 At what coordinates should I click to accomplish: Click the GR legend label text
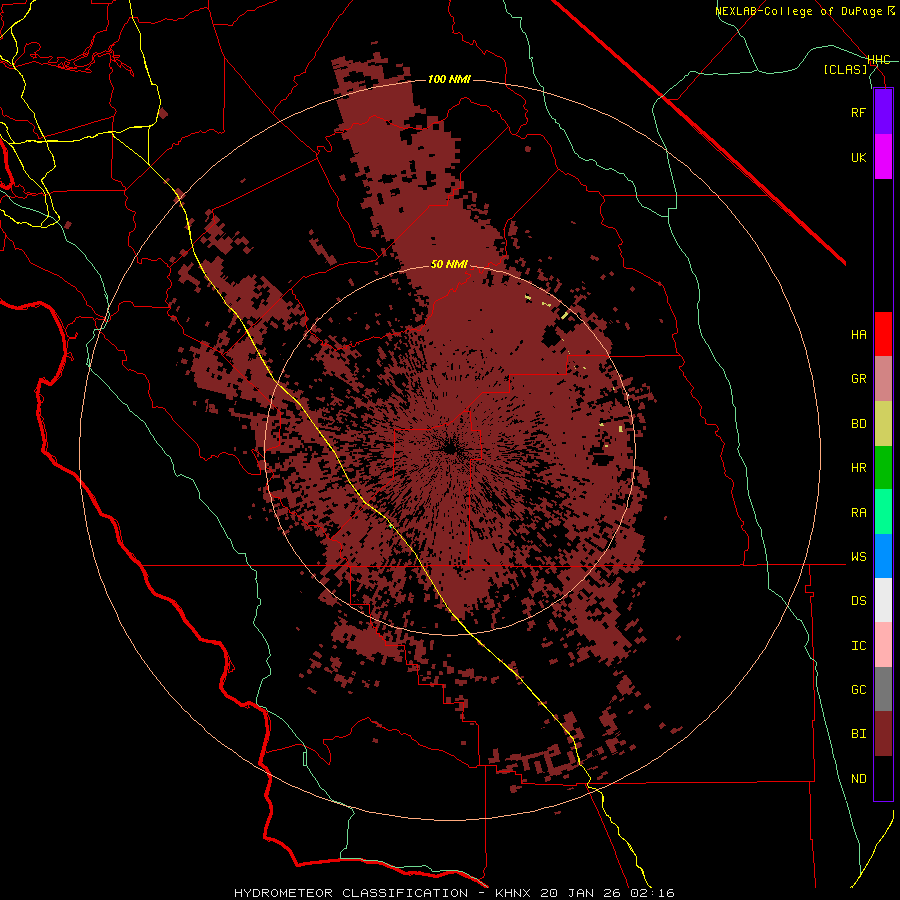(859, 379)
